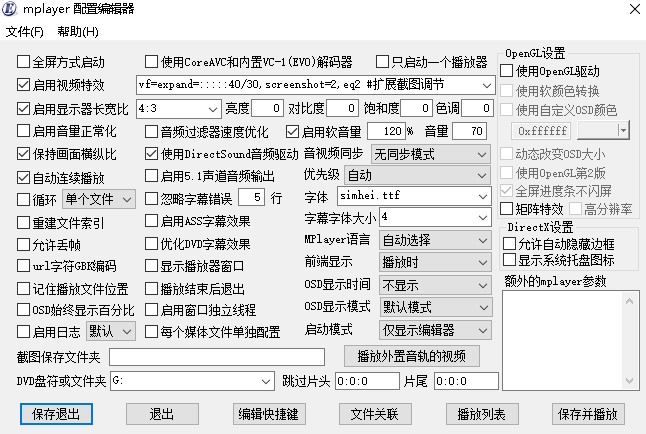Open 编辑快捷键 dialog button
Image resolution: width=646 pixels, height=434 pixels.
pos(269,414)
